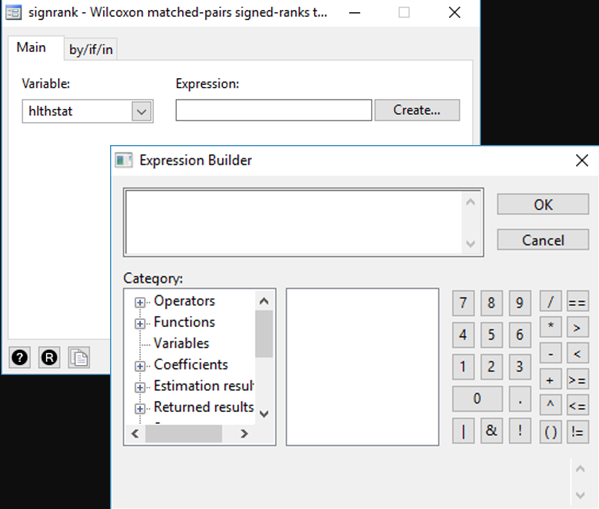
Task: Select Functions tree item label
Action: (185, 322)
